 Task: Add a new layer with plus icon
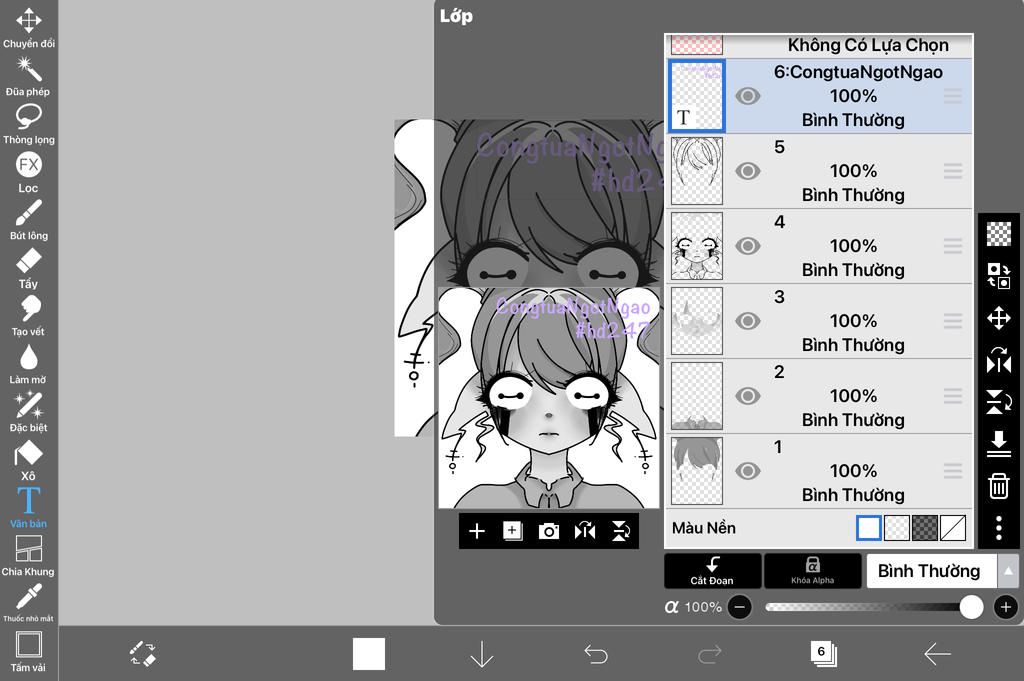(477, 531)
